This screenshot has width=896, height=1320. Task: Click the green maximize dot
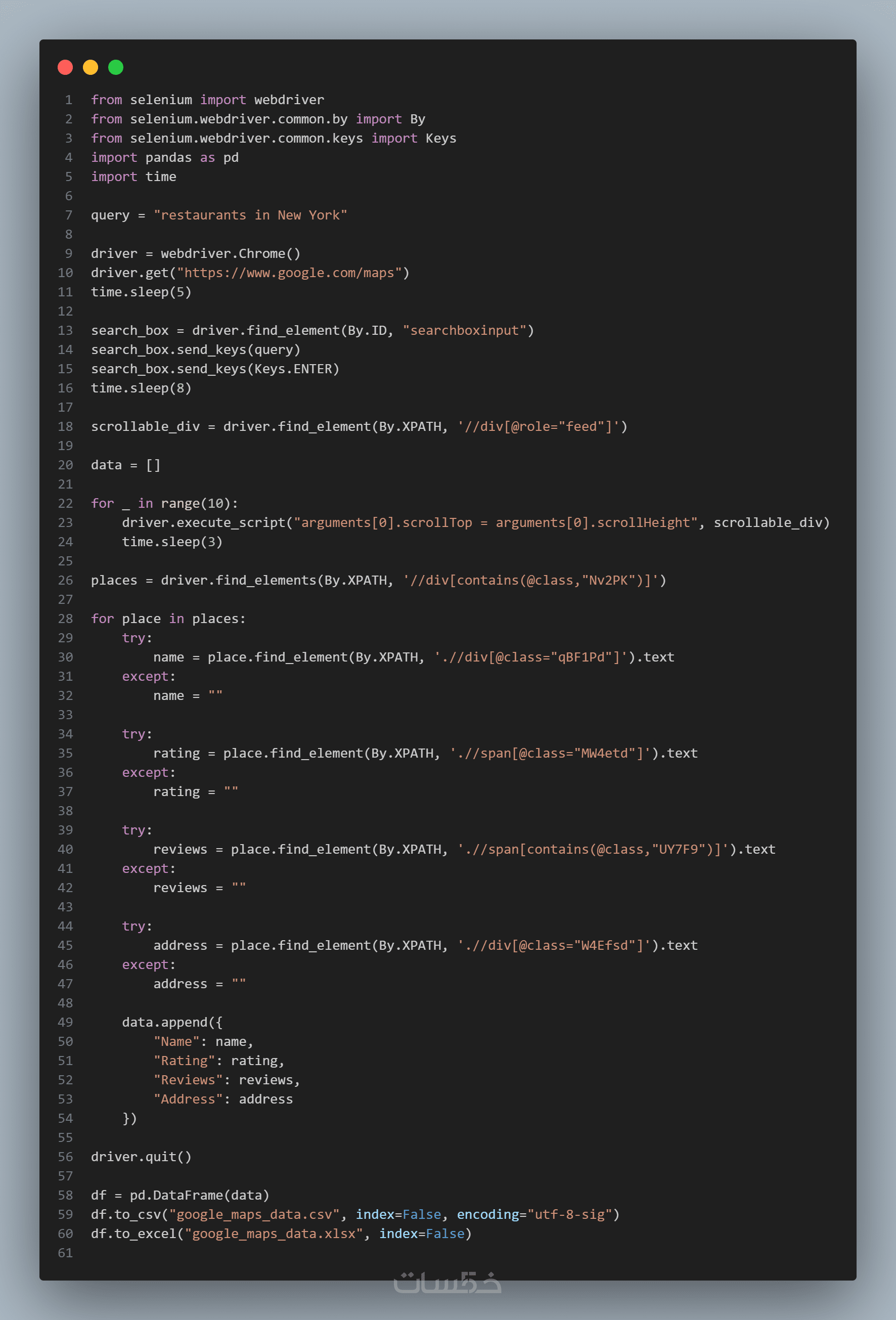pyautogui.click(x=116, y=68)
